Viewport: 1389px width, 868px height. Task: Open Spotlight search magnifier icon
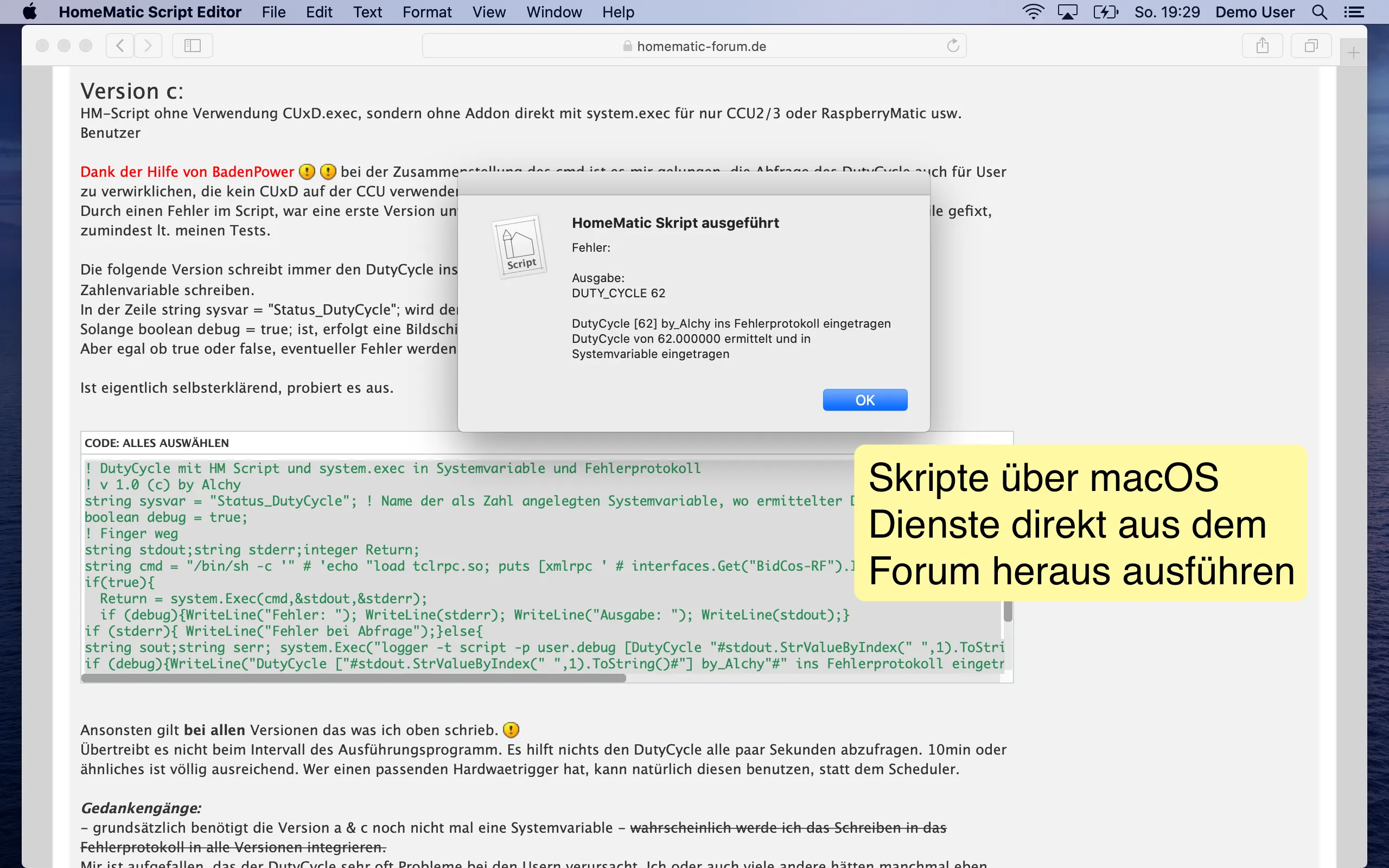pyautogui.click(x=1319, y=12)
